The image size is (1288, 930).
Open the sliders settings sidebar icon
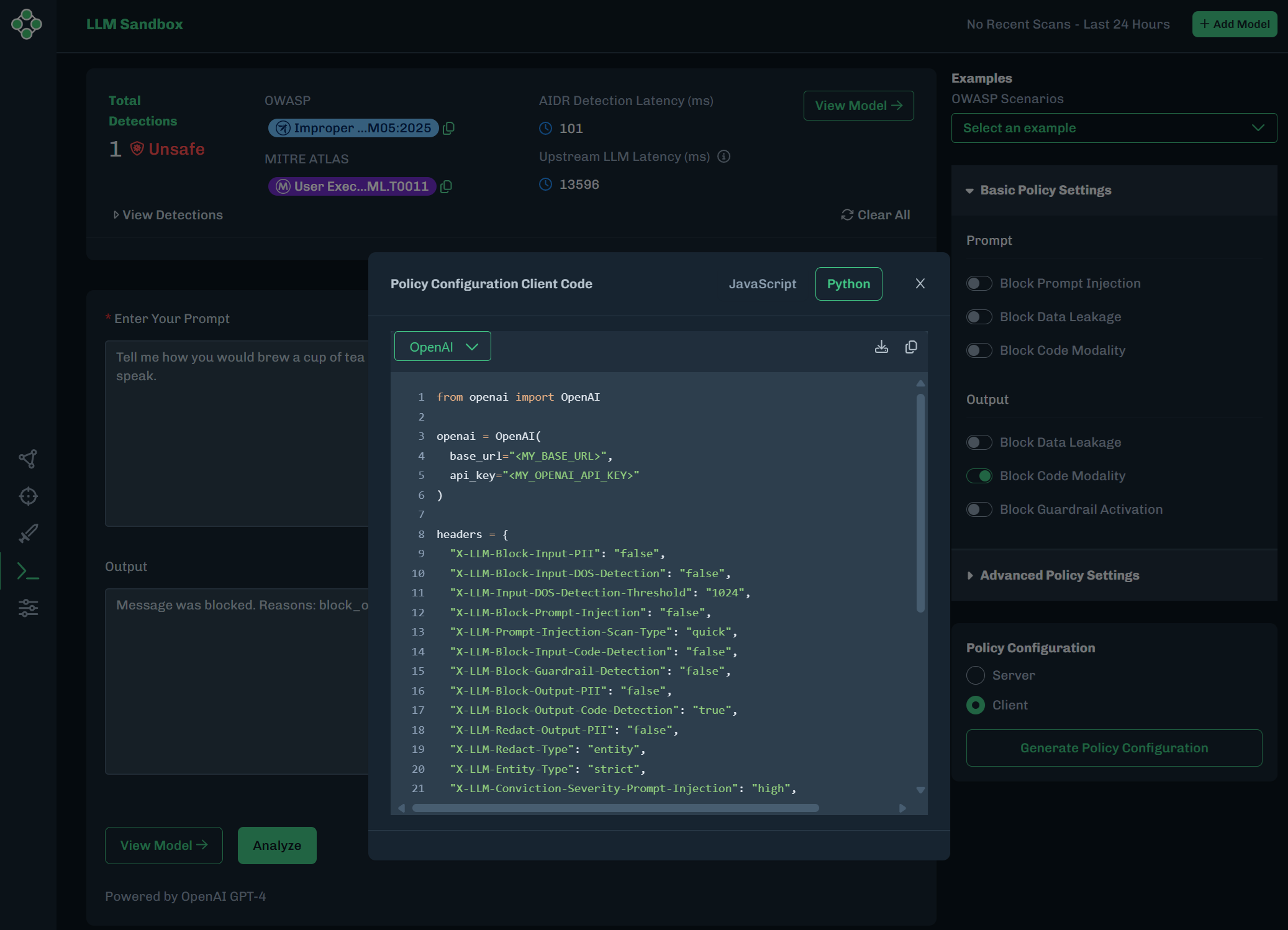pos(28,608)
